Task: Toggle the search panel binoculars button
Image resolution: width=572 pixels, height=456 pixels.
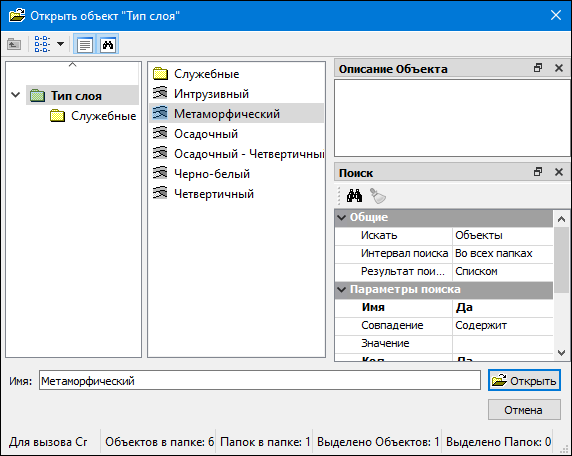Action: (x=108, y=45)
